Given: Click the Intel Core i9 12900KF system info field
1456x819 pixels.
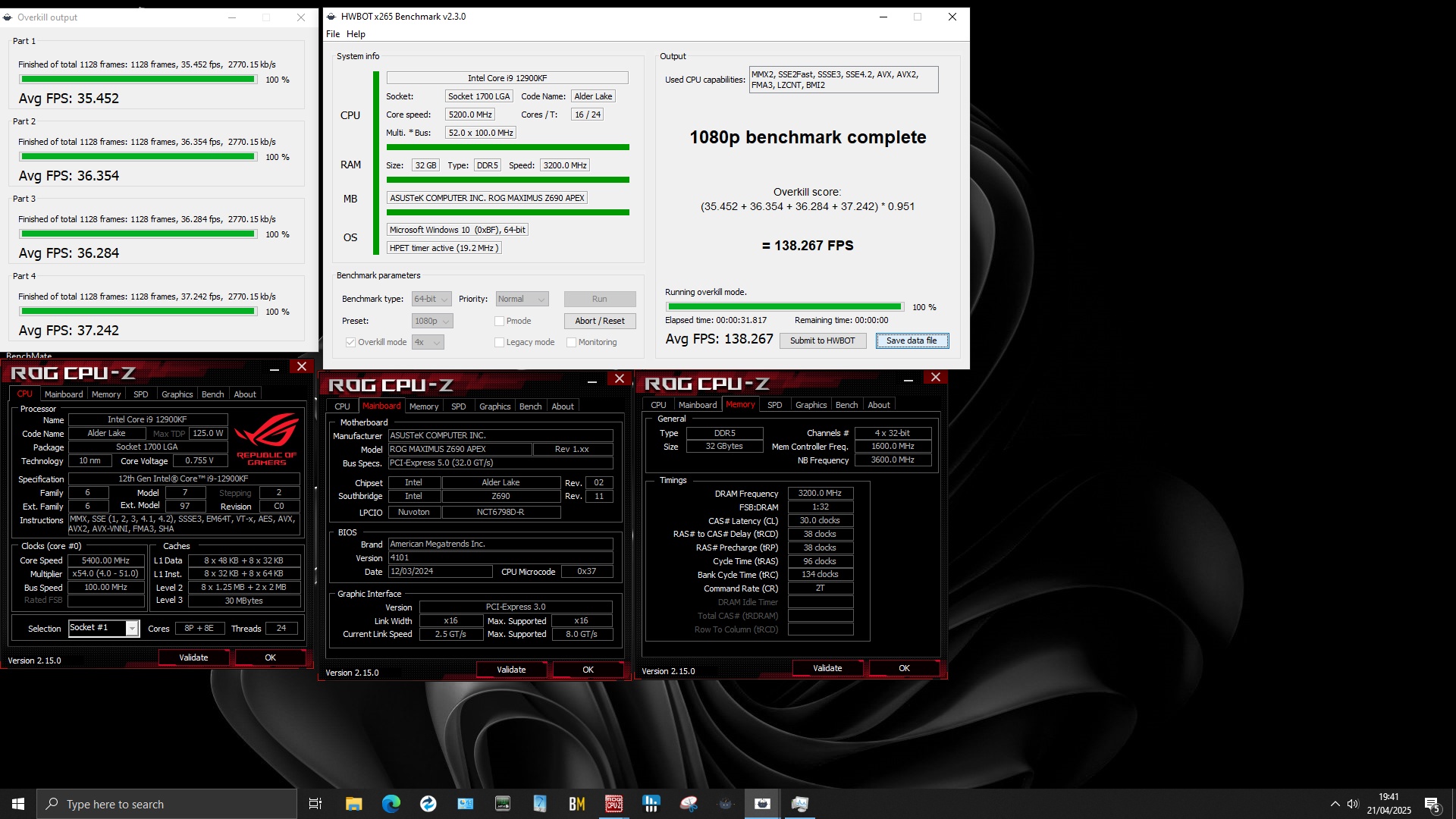Looking at the screenshot, I should (507, 78).
